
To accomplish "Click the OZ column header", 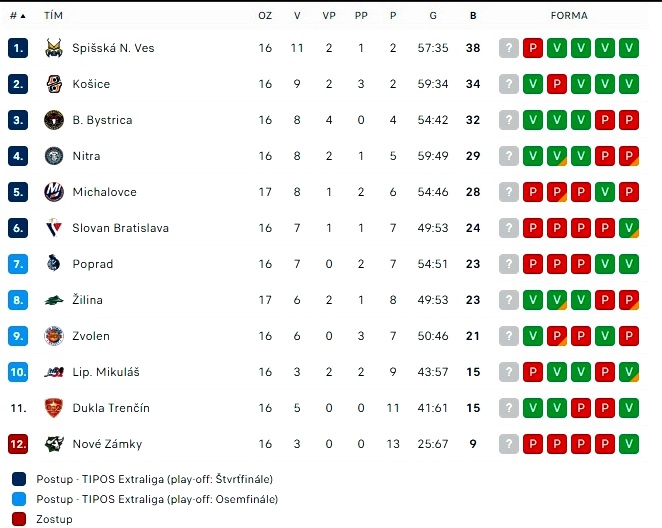I will click(265, 16).
